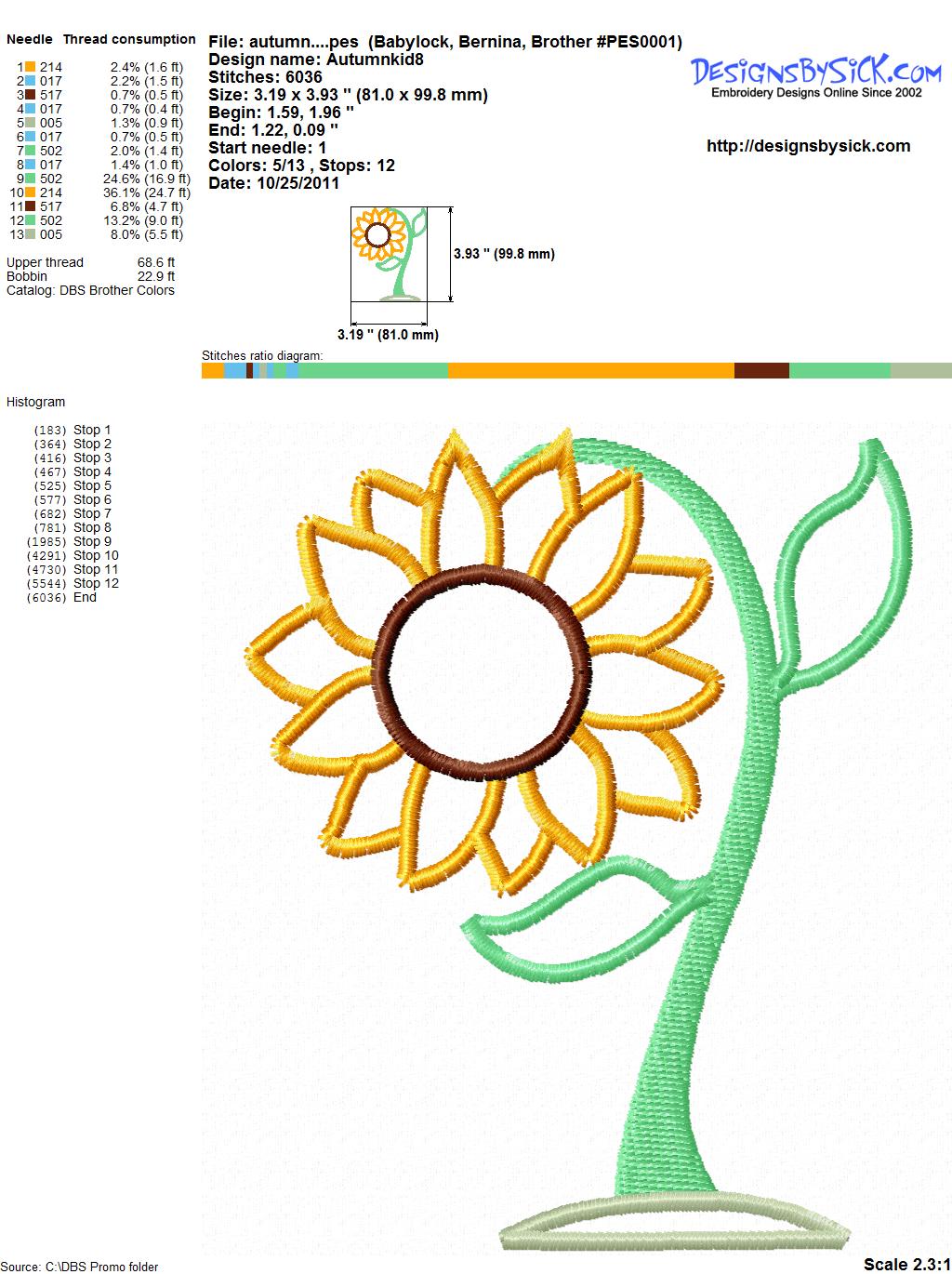Click the small sunflower design thumbnail

tap(390, 253)
